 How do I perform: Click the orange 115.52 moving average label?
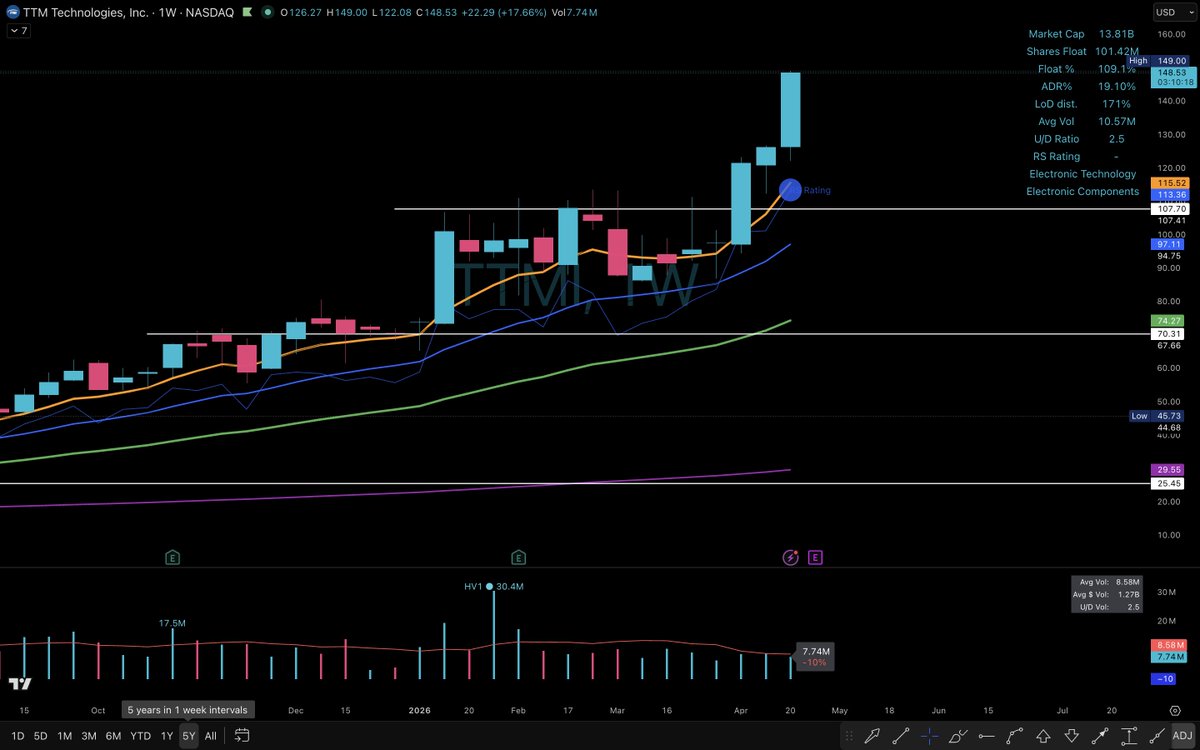point(1168,183)
